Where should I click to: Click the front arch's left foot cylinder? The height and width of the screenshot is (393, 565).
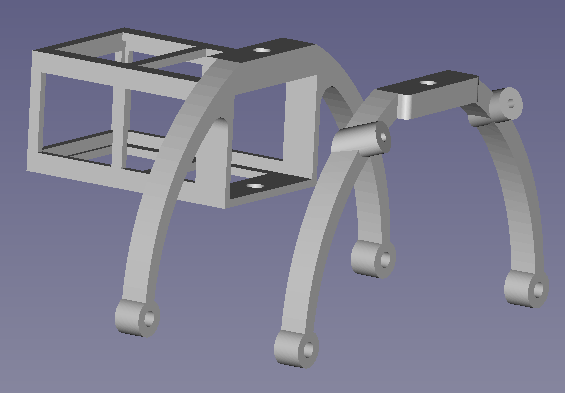pyautogui.click(x=137, y=318)
